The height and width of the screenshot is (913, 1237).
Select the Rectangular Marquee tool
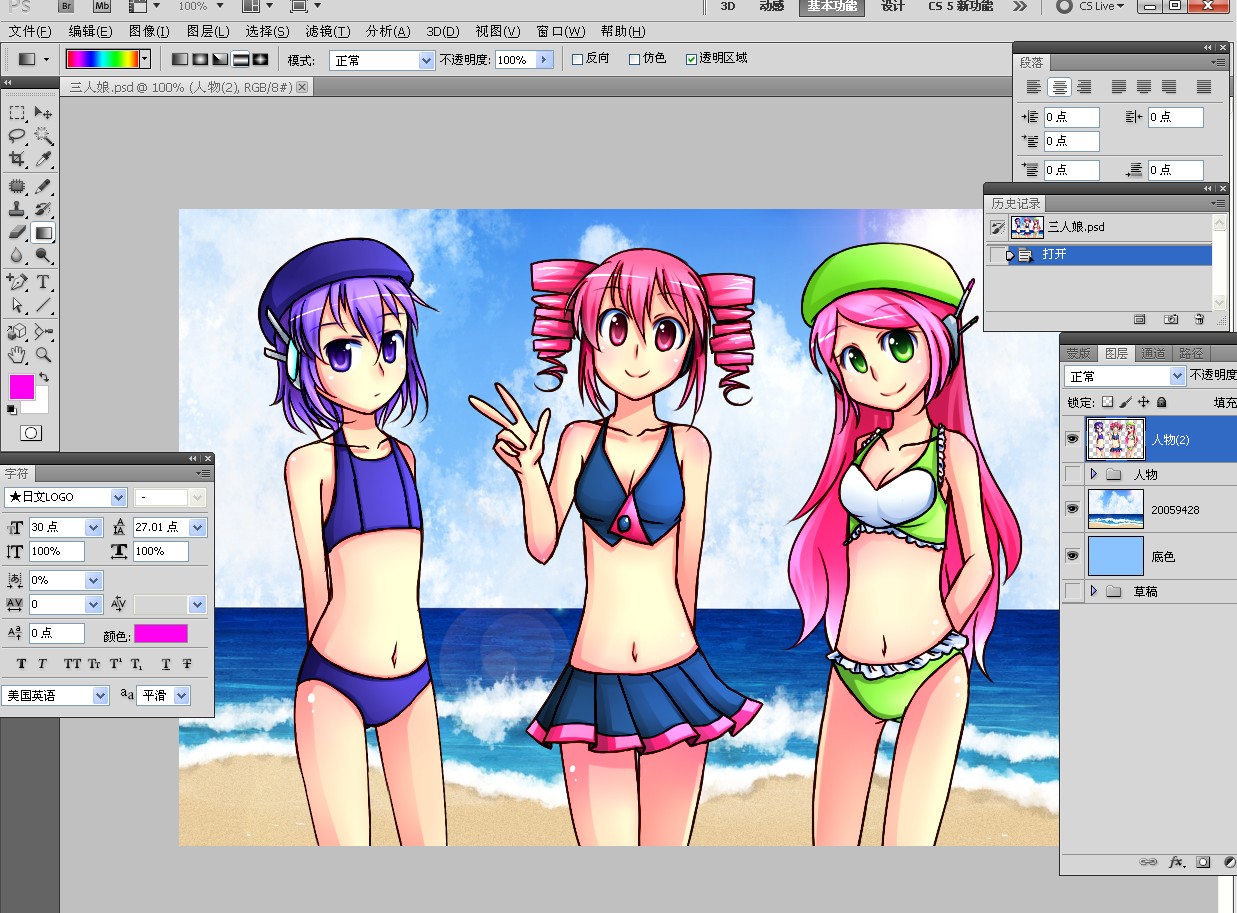coord(17,112)
